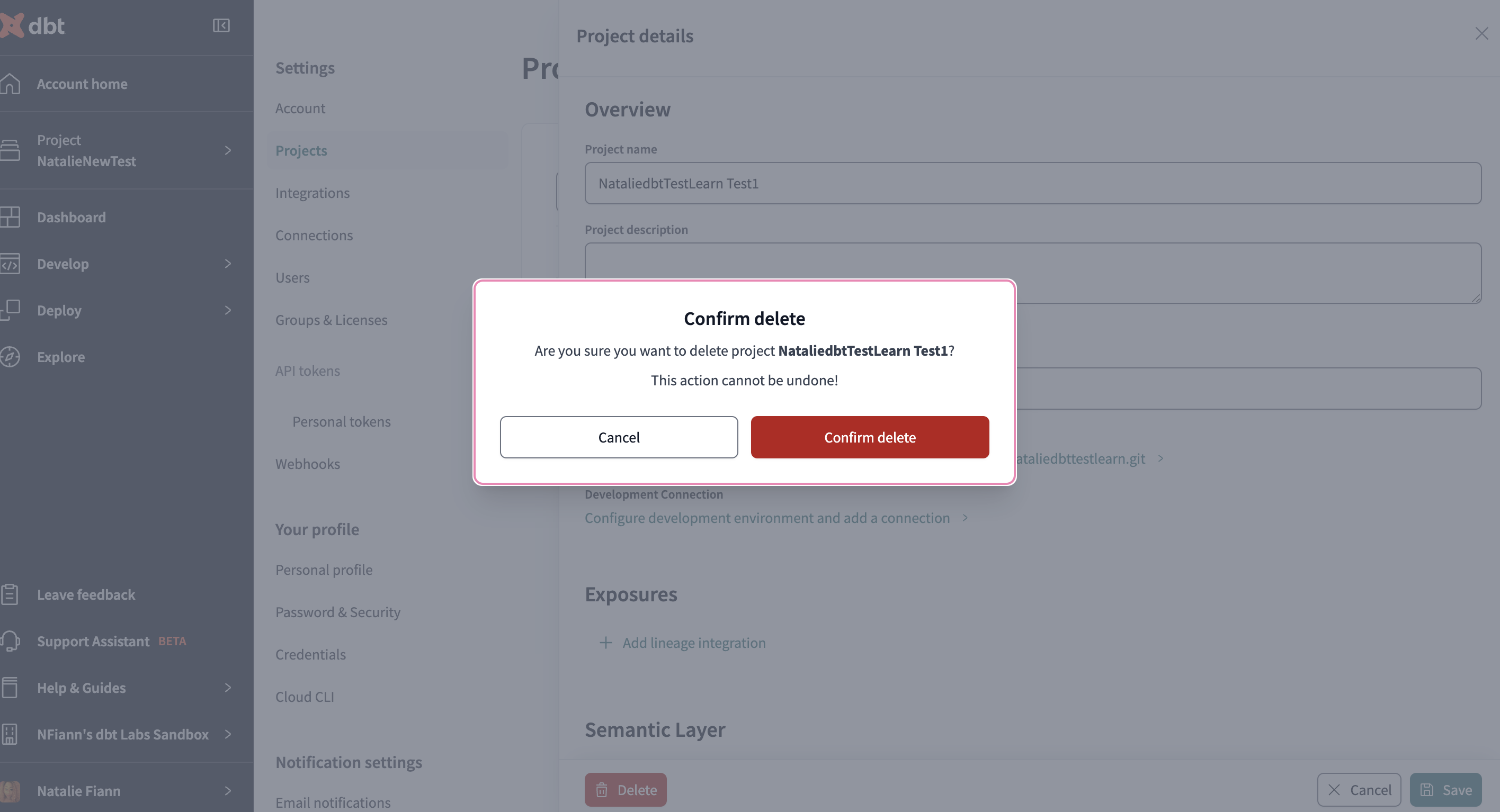This screenshot has width=1500, height=812.
Task: Open the Integrations settings section
Action: pos(312,193)
